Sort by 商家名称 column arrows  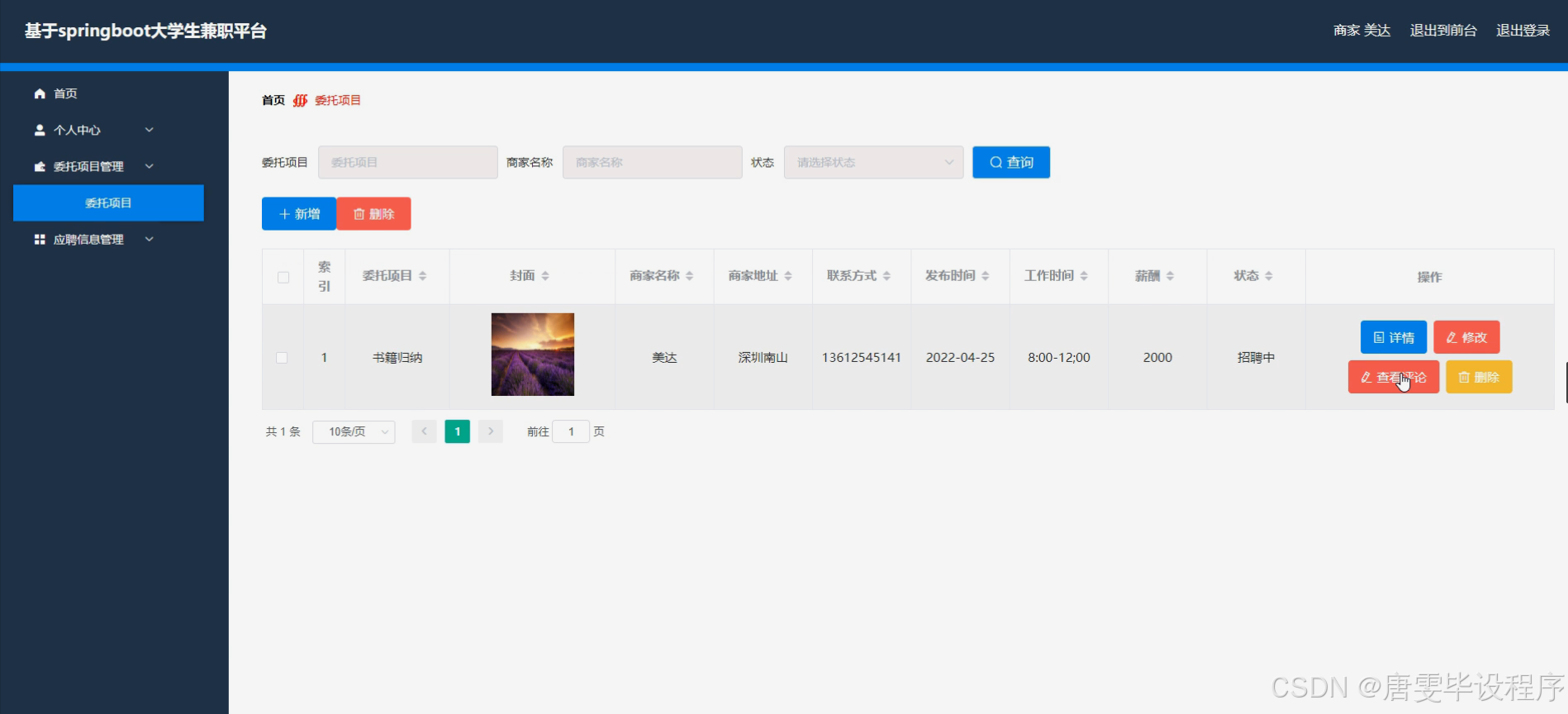[689, 276]
